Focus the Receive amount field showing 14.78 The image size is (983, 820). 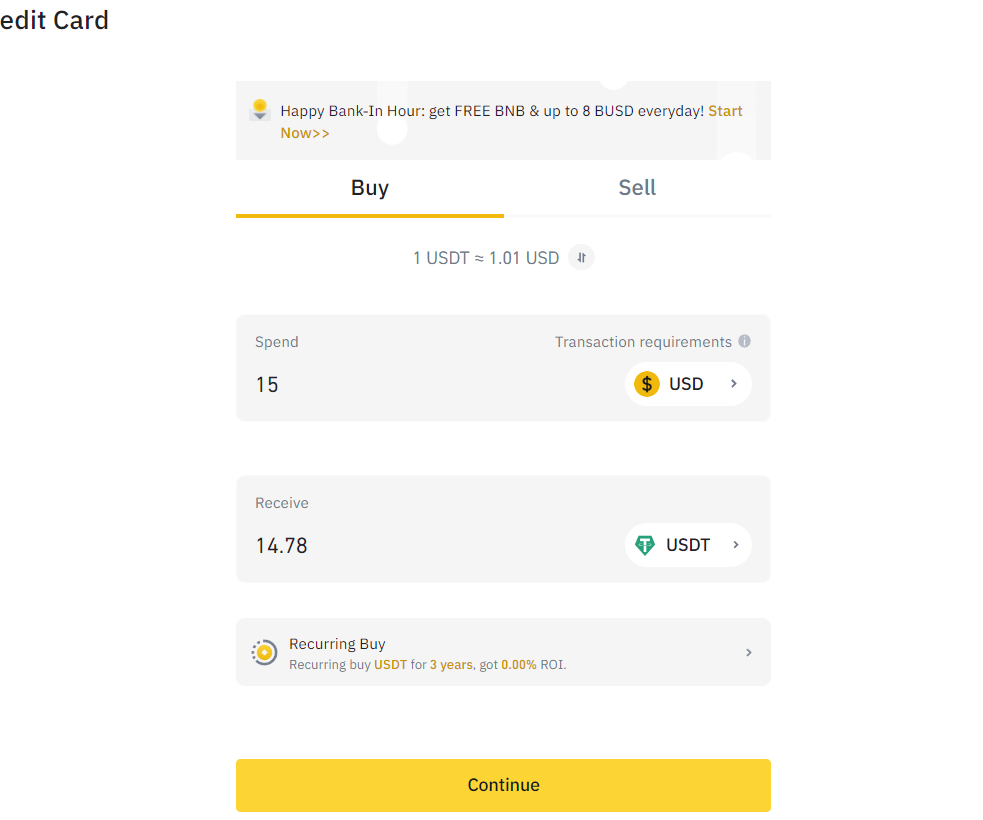tap(420, 546)
